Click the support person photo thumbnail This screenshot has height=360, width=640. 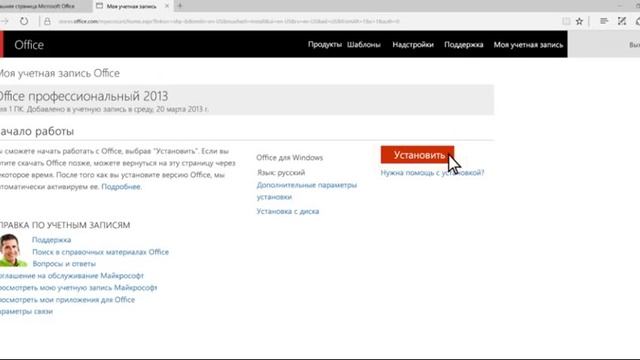(x=13, y=250)
